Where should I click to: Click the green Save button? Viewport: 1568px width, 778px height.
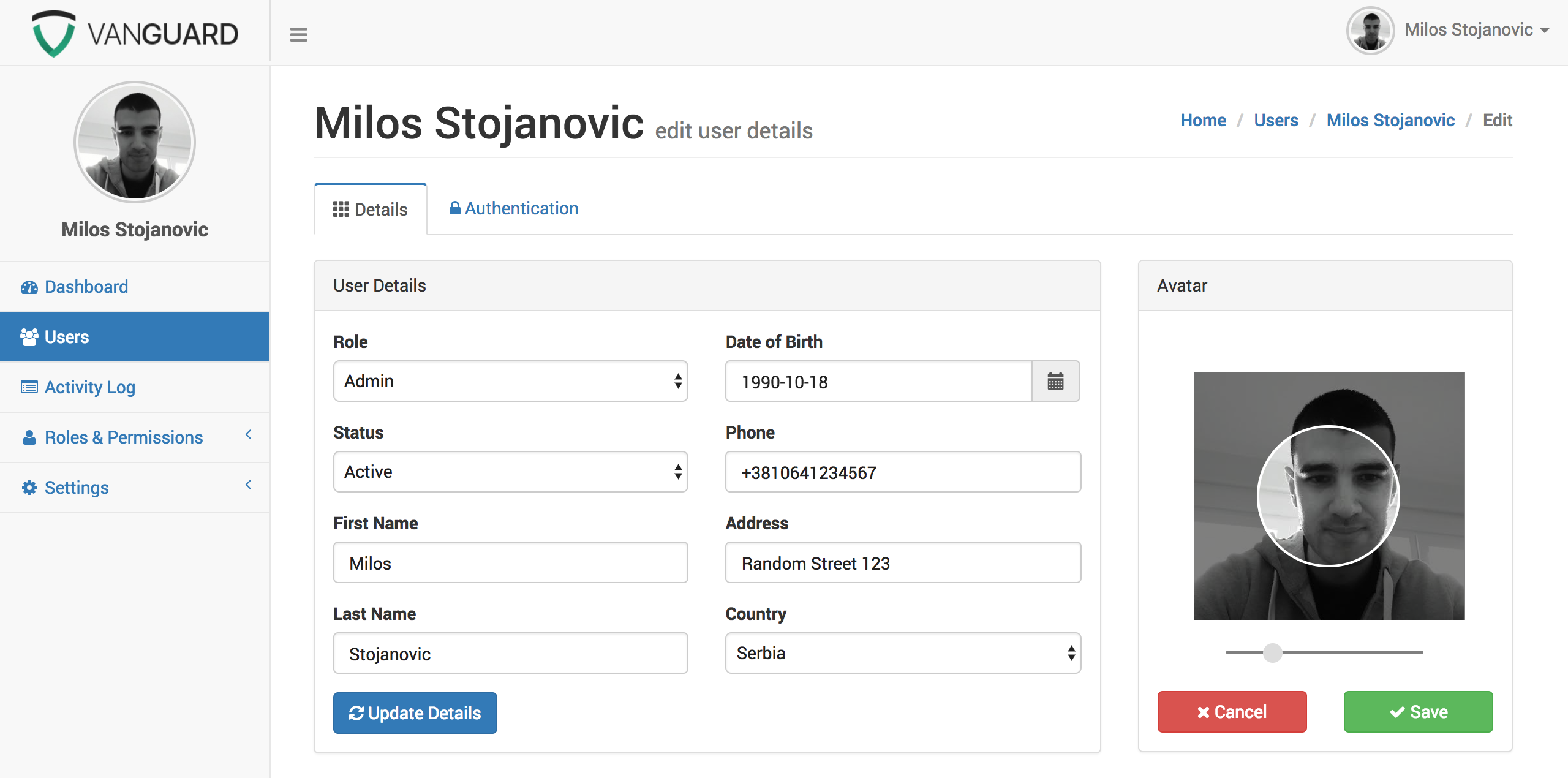[1418, 712]
